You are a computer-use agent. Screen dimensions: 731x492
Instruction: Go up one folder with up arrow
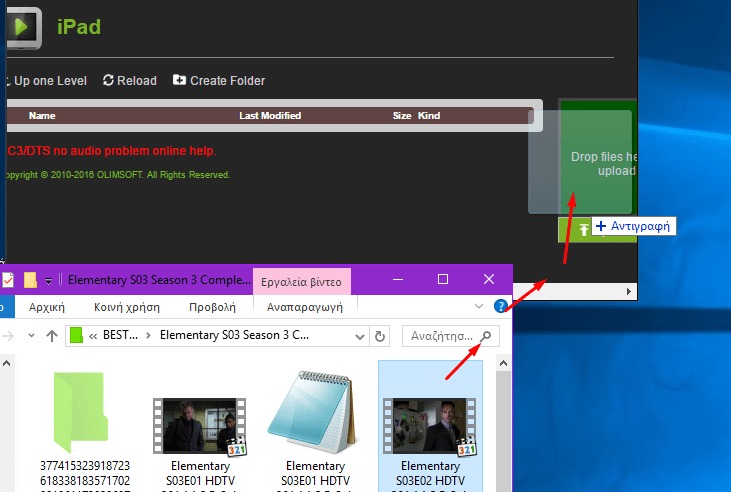[52, 336]
